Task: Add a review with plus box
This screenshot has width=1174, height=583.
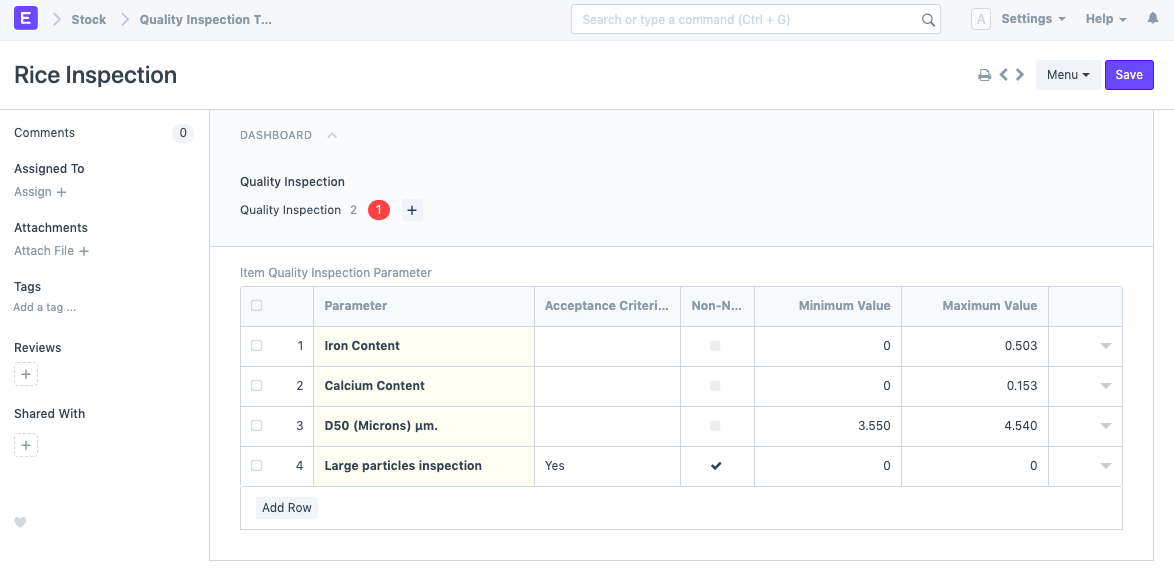Action: coord(25,374)
